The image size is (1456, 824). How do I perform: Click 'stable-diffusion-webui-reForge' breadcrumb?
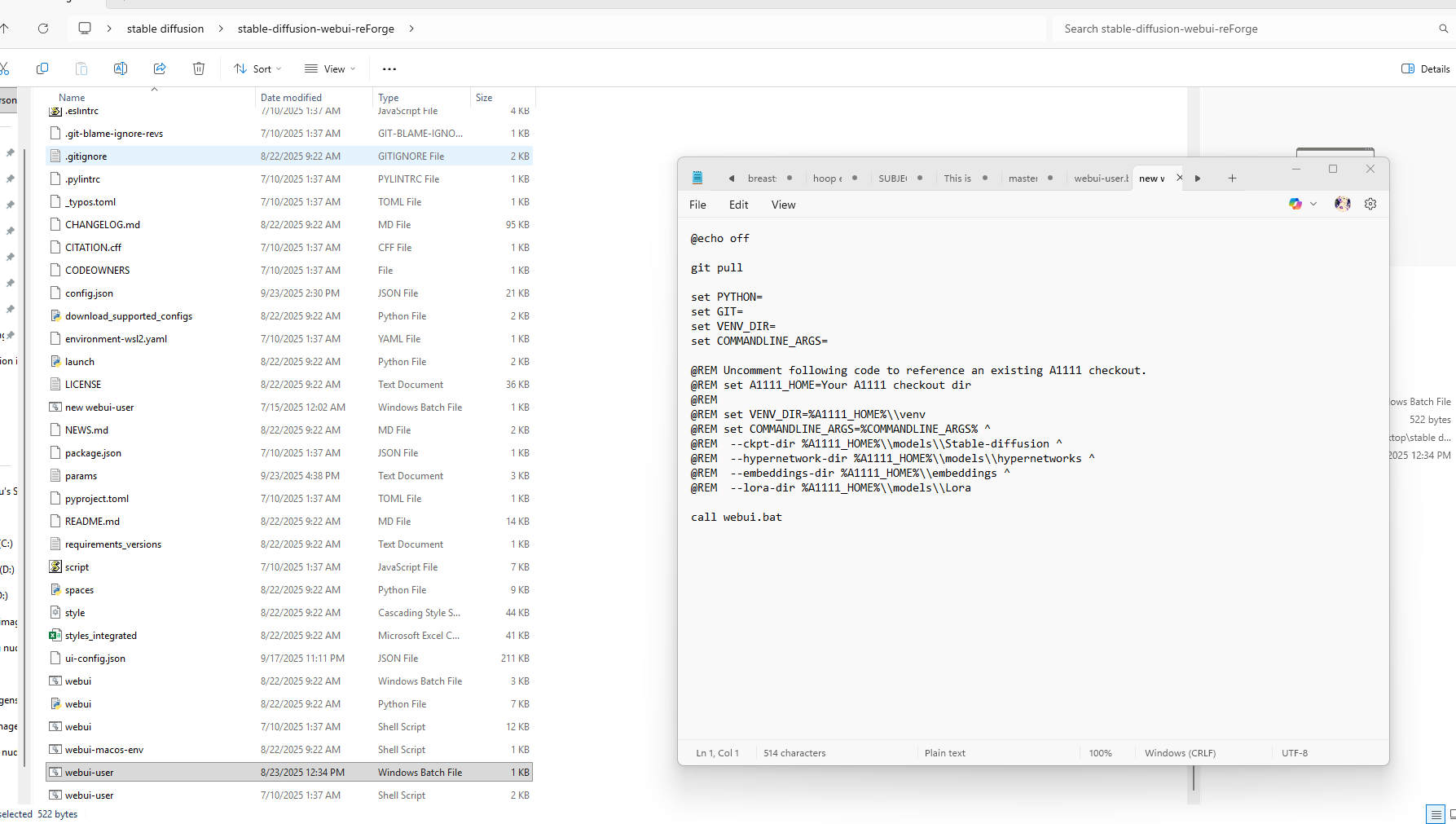pos(316,29)
